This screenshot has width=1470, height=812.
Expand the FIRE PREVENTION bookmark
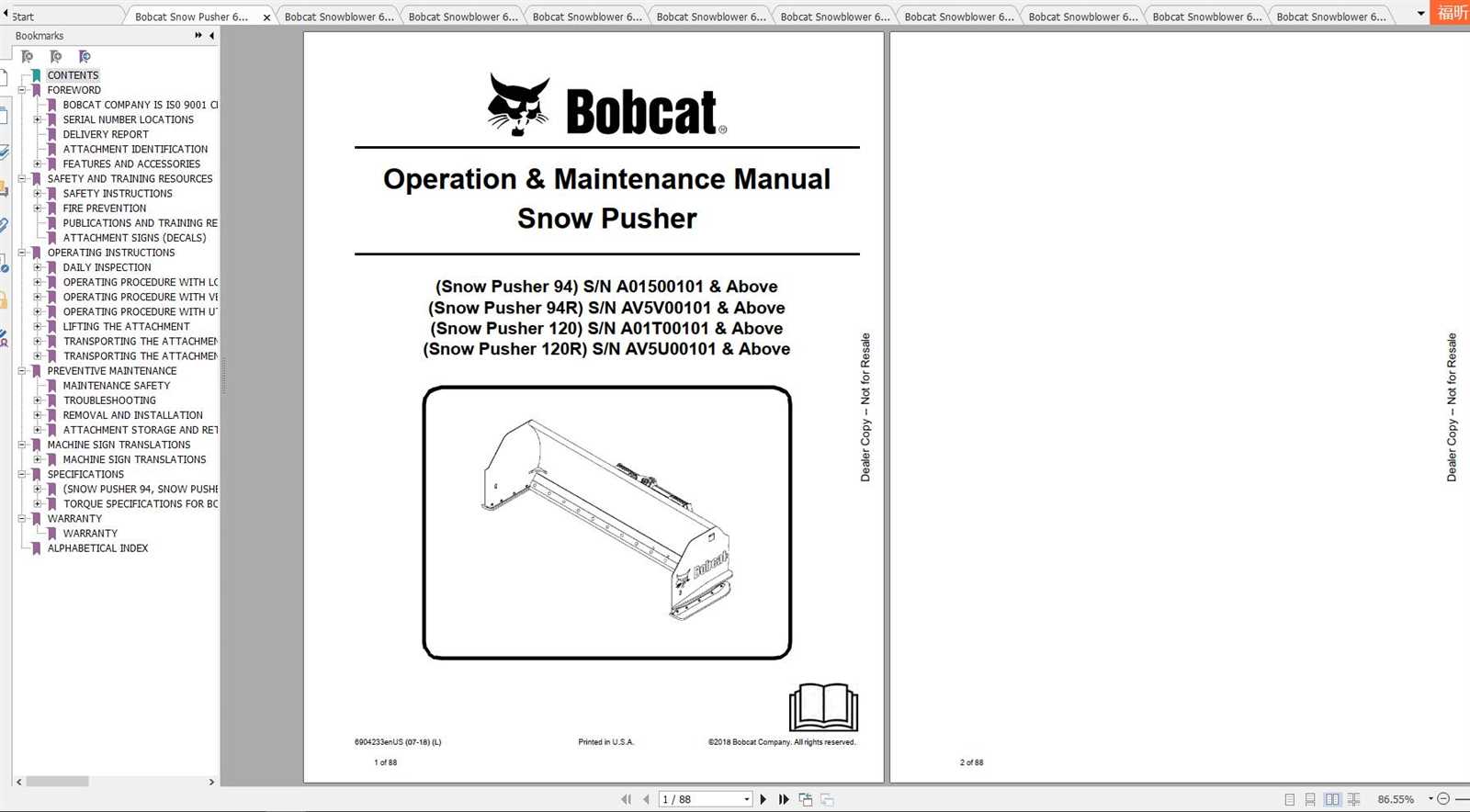pos(38,209)
